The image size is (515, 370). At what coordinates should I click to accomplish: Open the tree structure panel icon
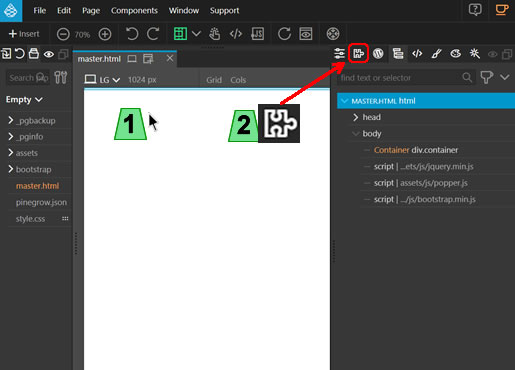click(x=398, y=54)
